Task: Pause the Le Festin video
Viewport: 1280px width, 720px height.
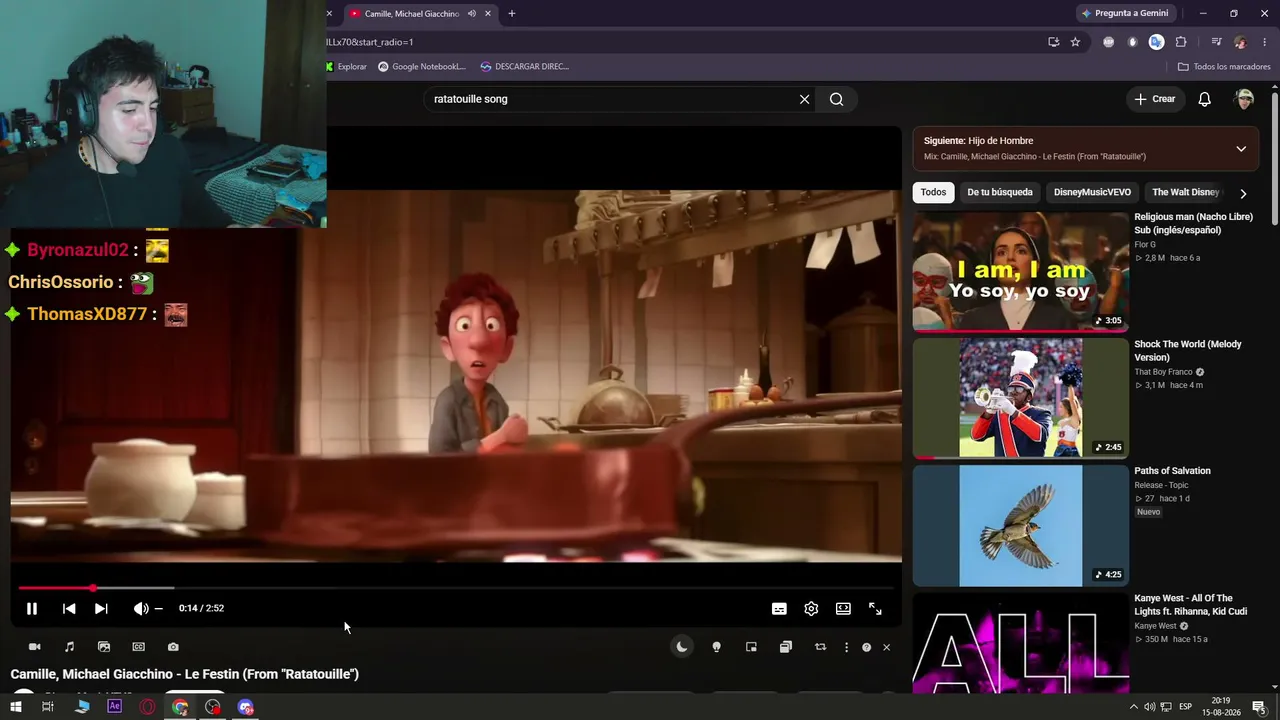Action: [x=31, y=608]
